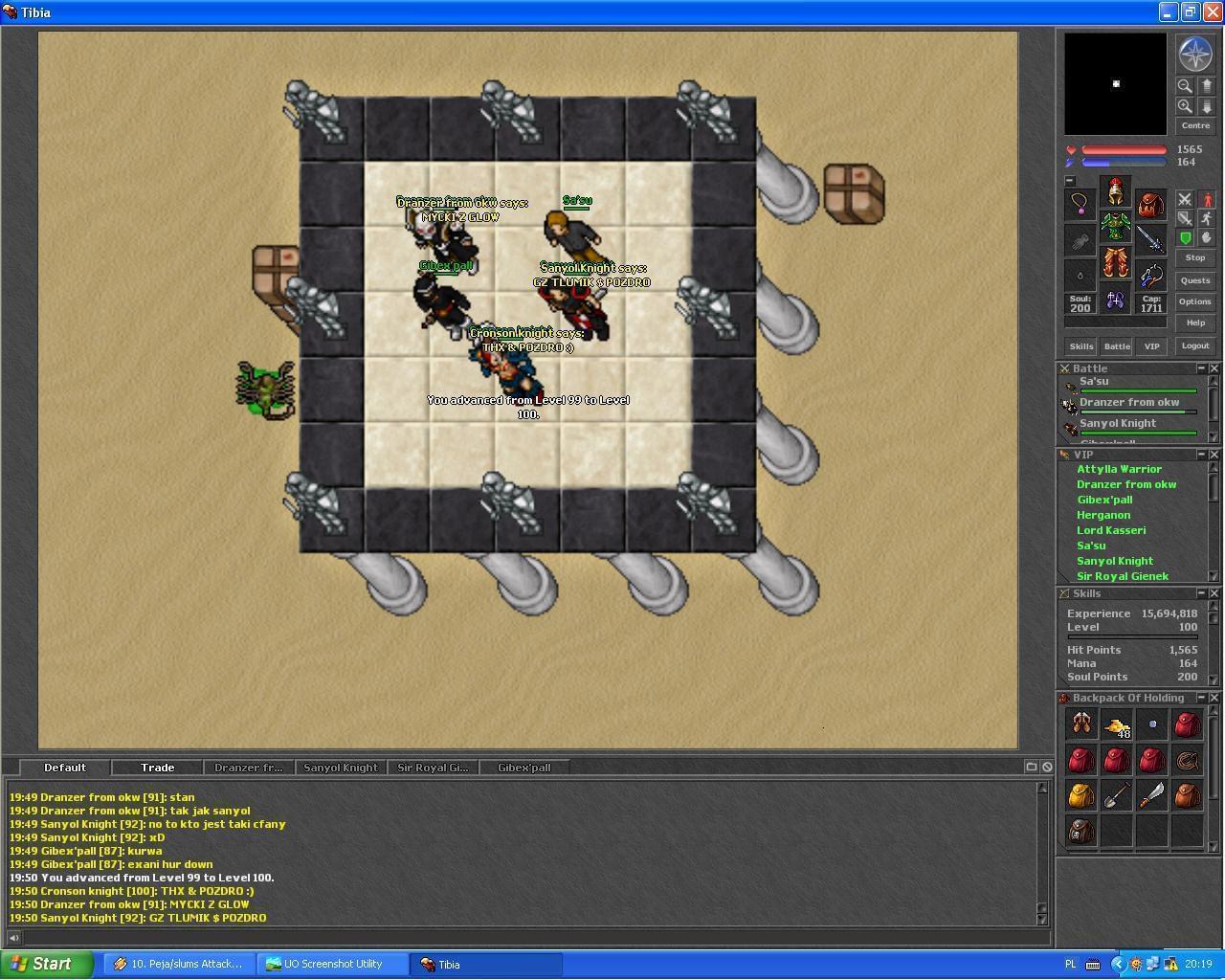Open the Dranzer fr... private chat tab
This screenshot has width=1225, height=980.
(x=249, y=768)
